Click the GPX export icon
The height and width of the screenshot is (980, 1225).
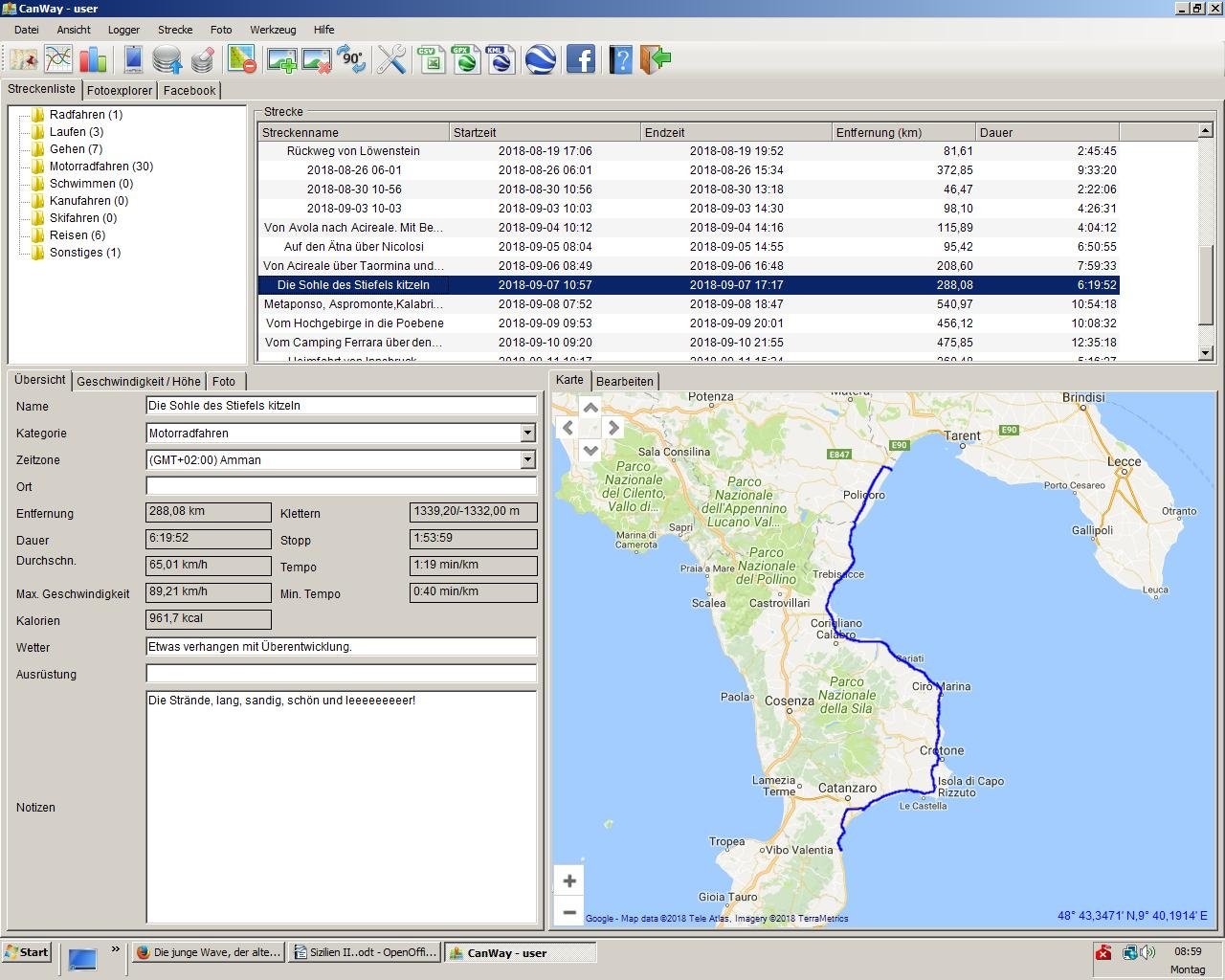pos(465,59)
